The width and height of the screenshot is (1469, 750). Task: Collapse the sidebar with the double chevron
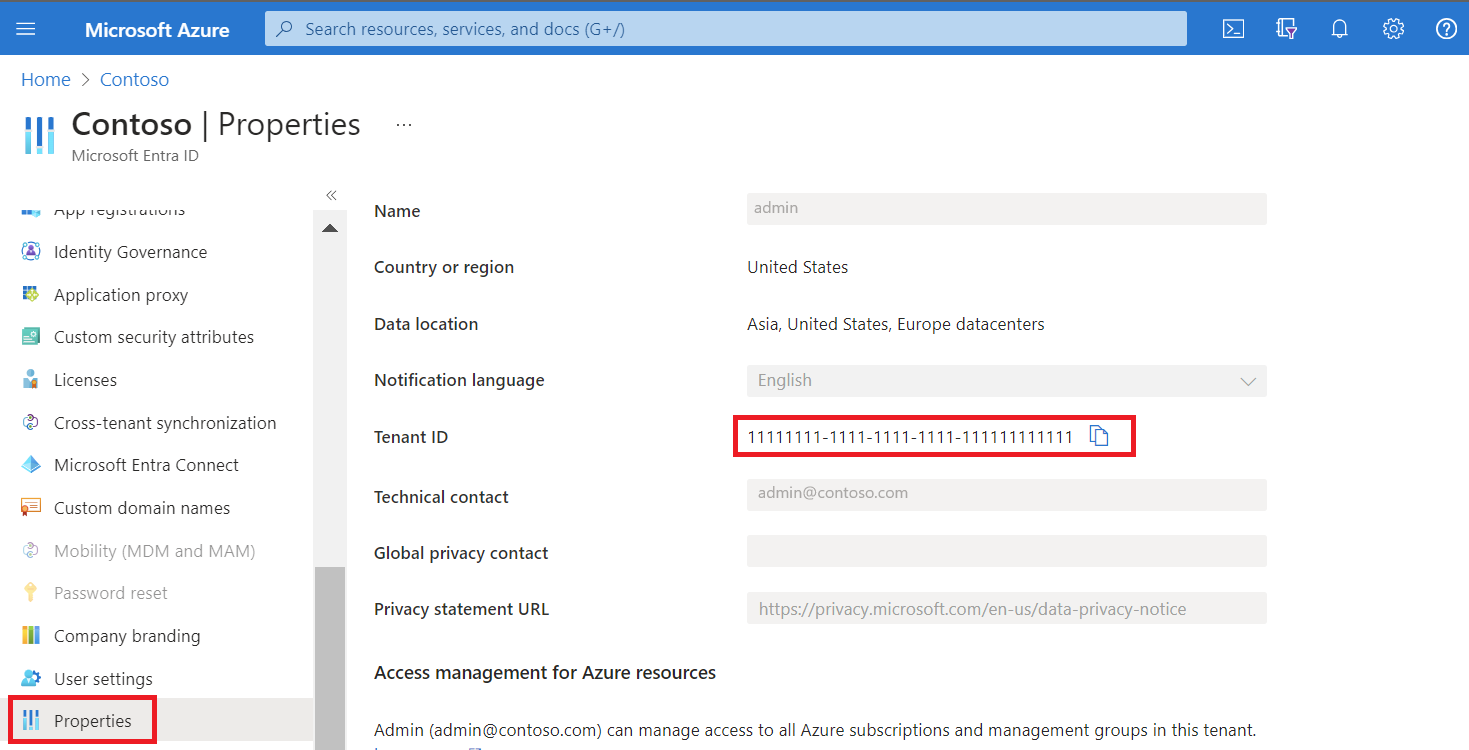pos(331,195)
